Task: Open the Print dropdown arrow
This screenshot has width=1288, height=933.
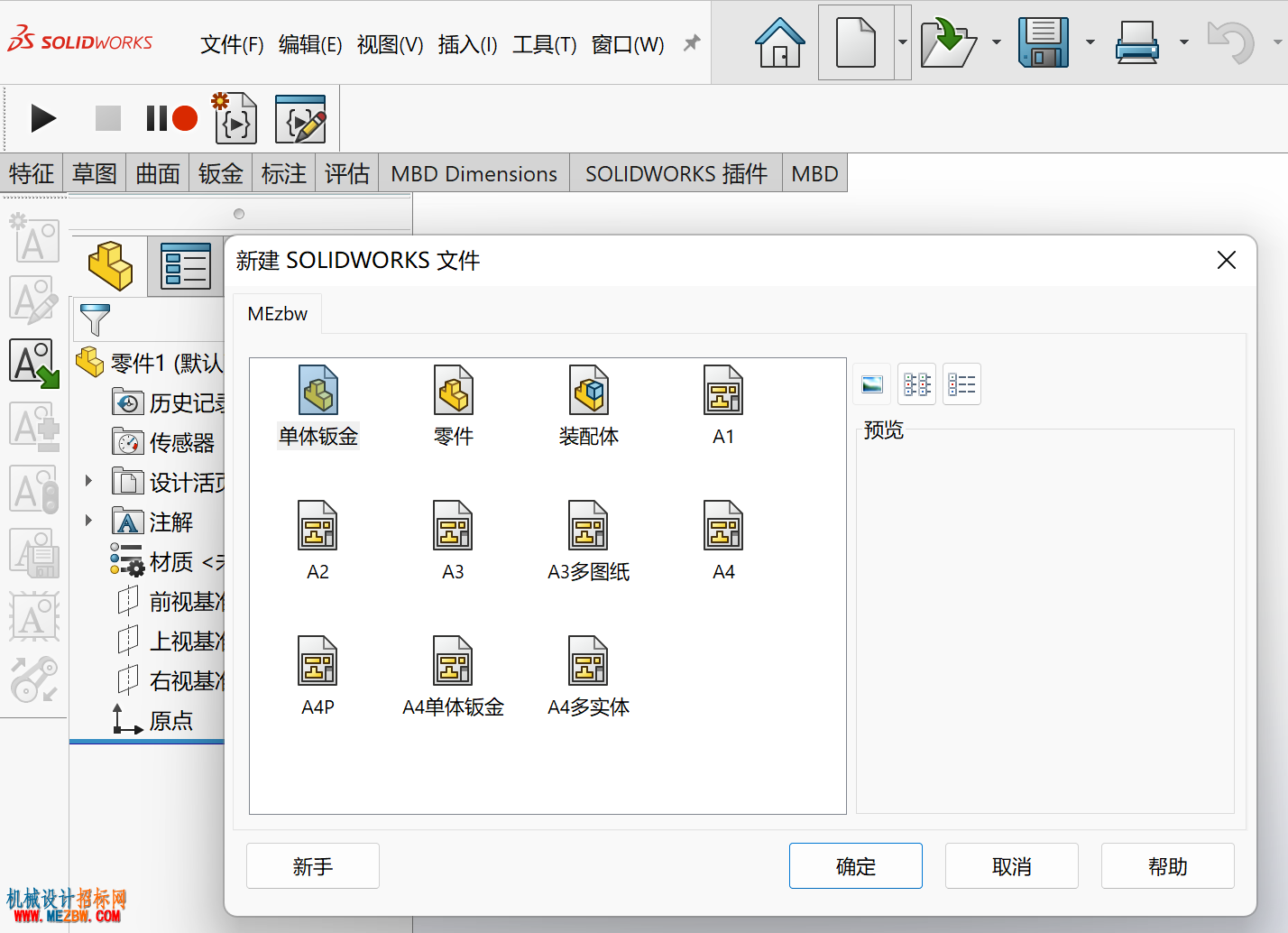Action: coord(1184,42)
